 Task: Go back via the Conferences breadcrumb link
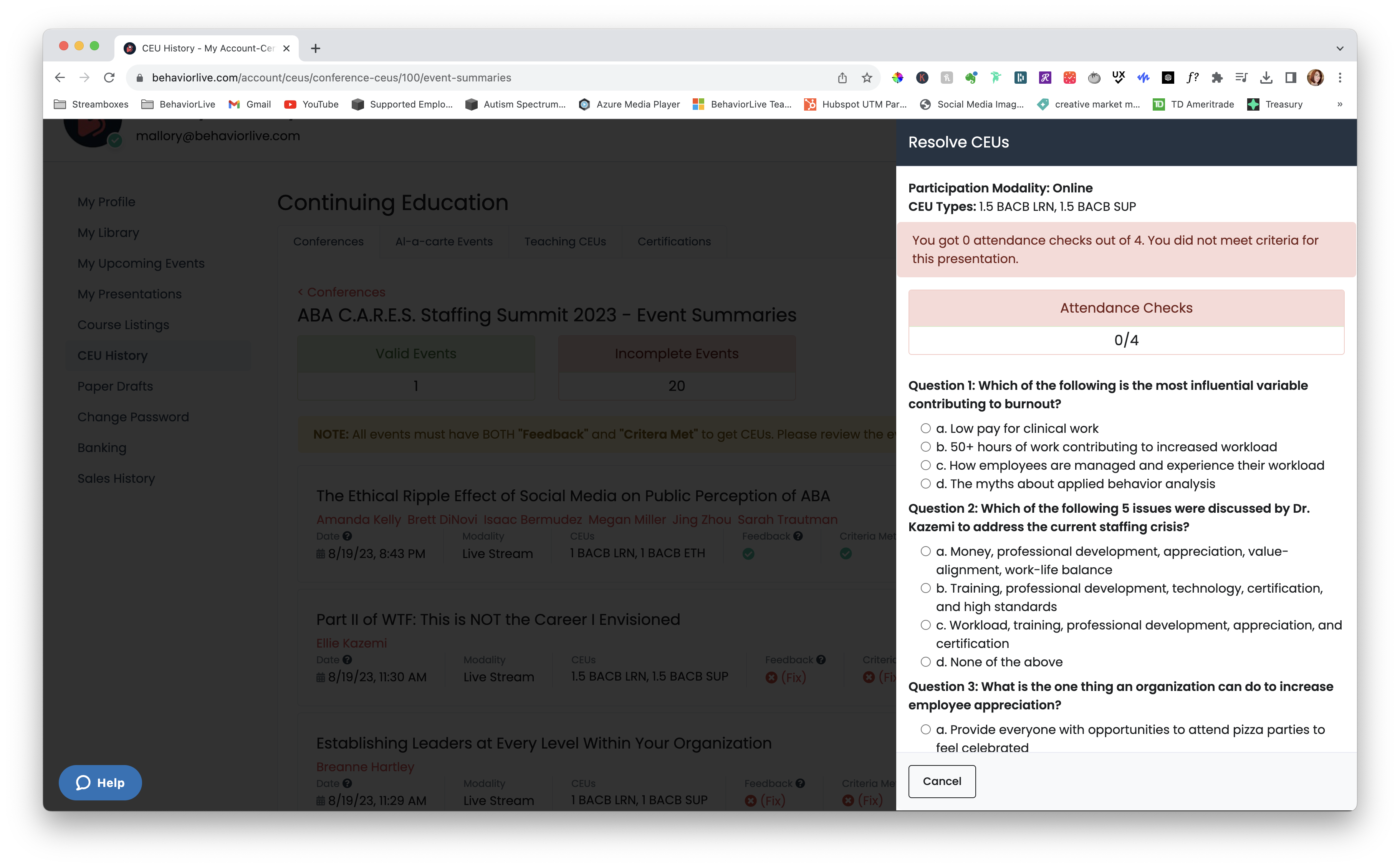pos(341,292)
